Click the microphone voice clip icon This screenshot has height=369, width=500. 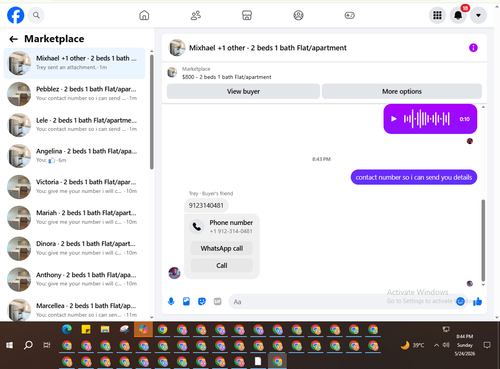pos(171,302)
